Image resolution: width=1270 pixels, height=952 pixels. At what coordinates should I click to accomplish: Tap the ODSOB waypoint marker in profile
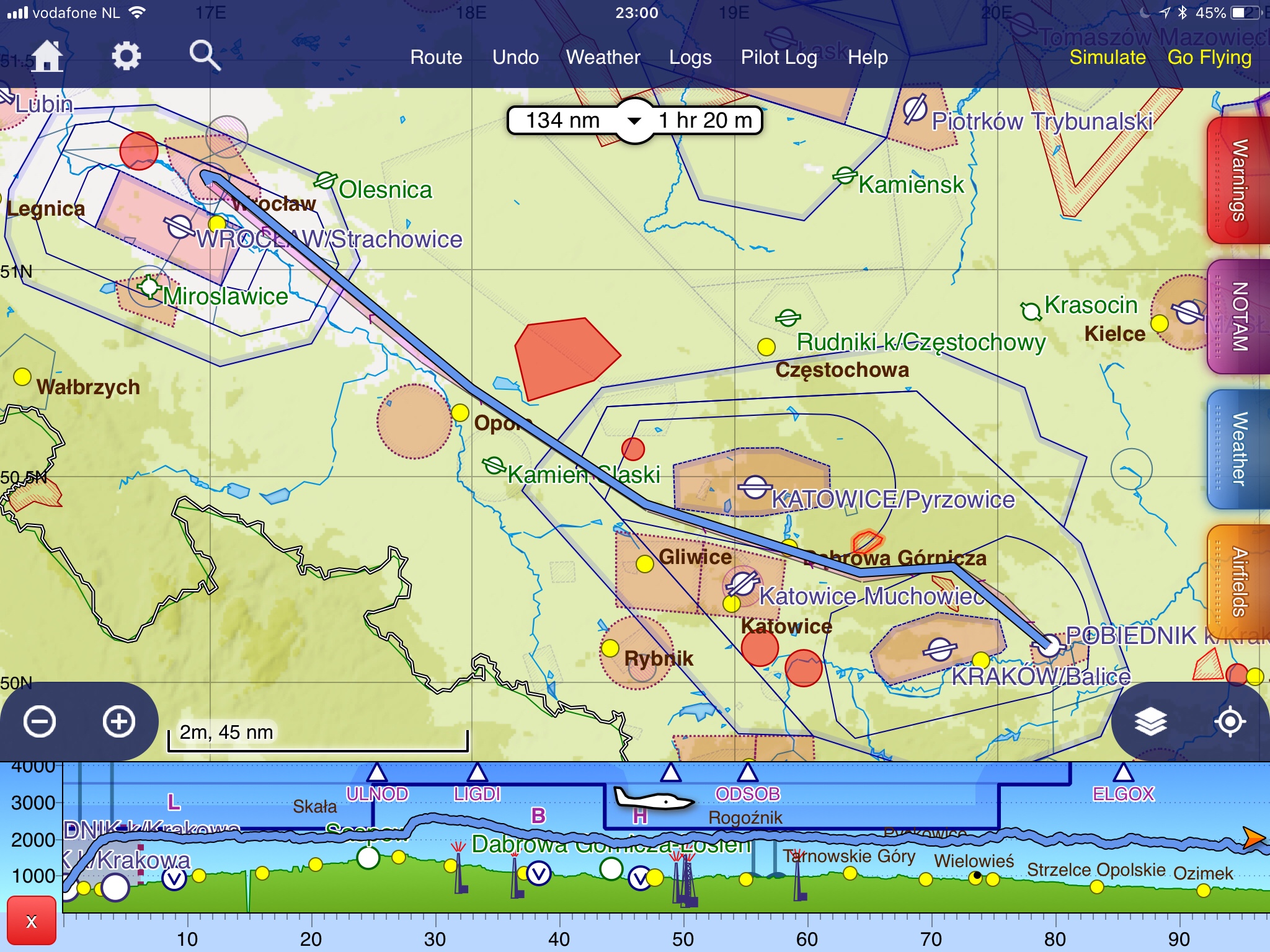[748, 773]
